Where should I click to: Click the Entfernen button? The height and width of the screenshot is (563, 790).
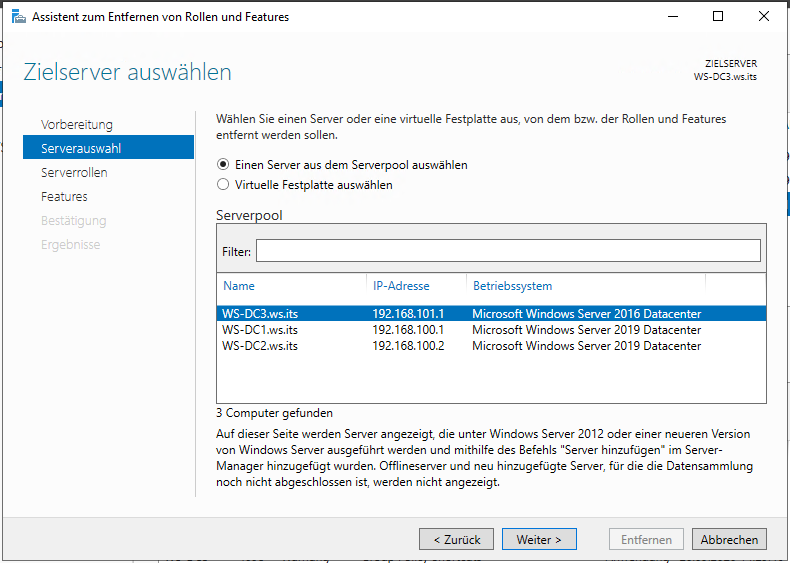(x=646, y=539)
